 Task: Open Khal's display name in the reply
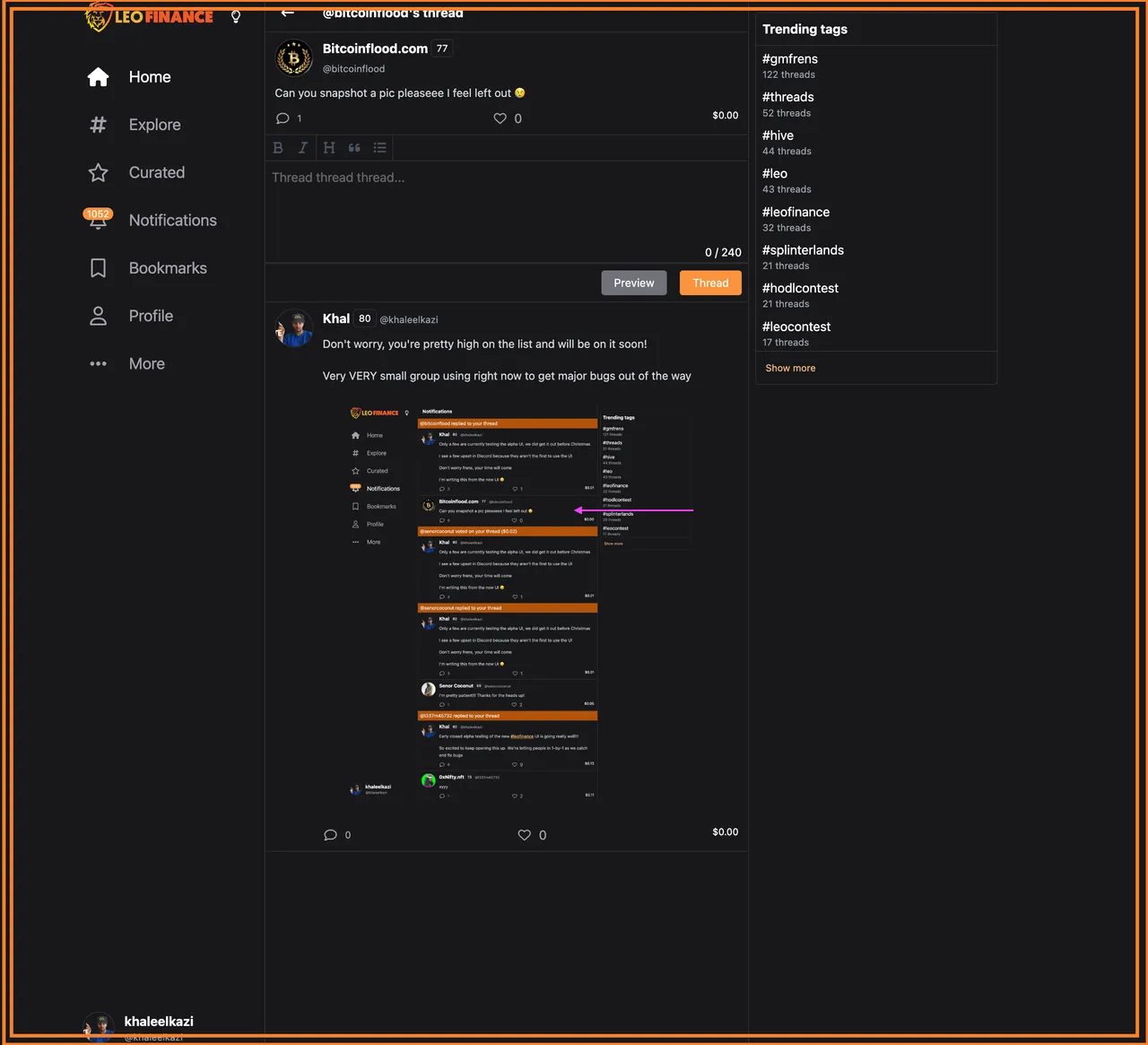point(336,318)
